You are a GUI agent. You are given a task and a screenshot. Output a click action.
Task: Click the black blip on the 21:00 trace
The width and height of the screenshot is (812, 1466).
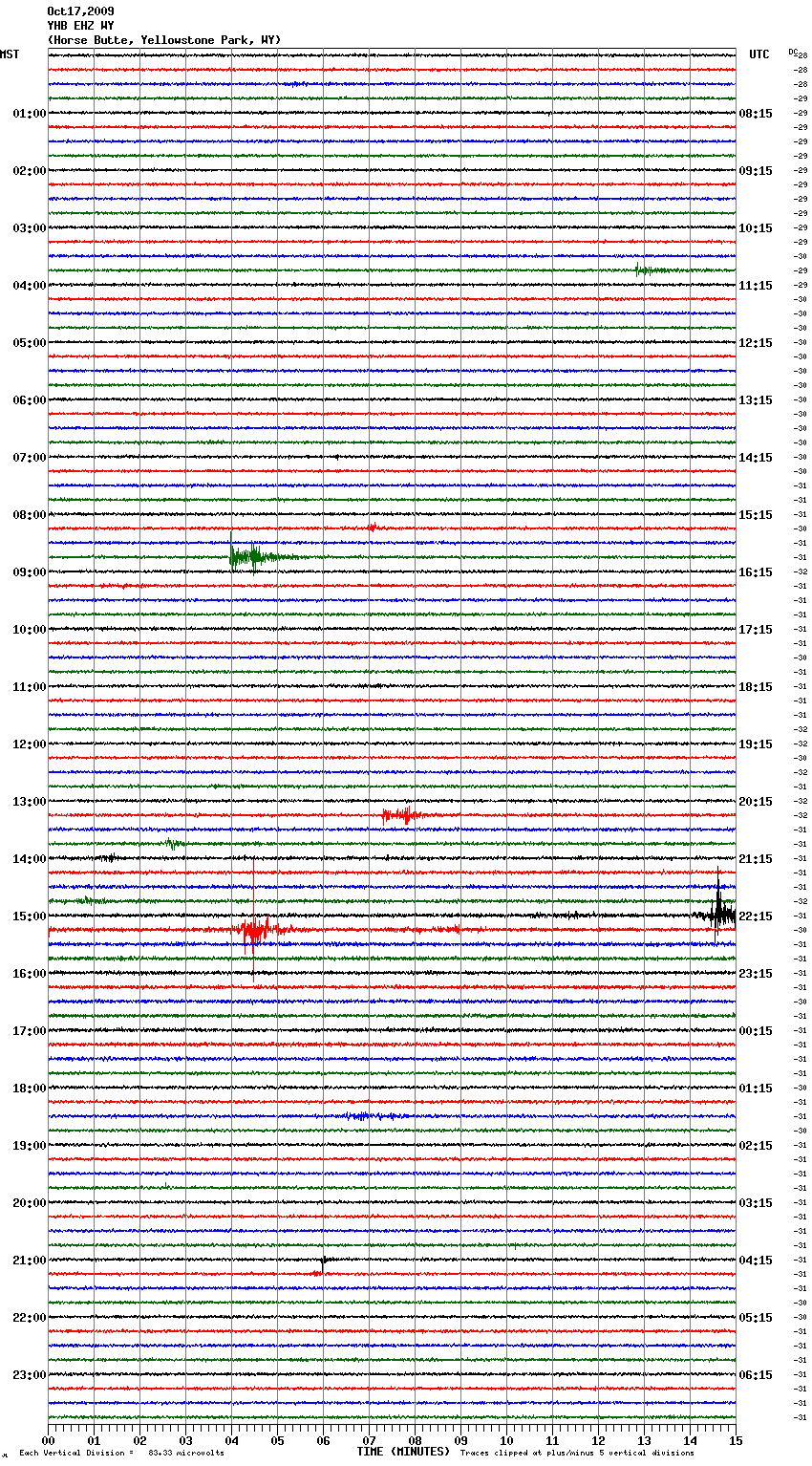324,1261
